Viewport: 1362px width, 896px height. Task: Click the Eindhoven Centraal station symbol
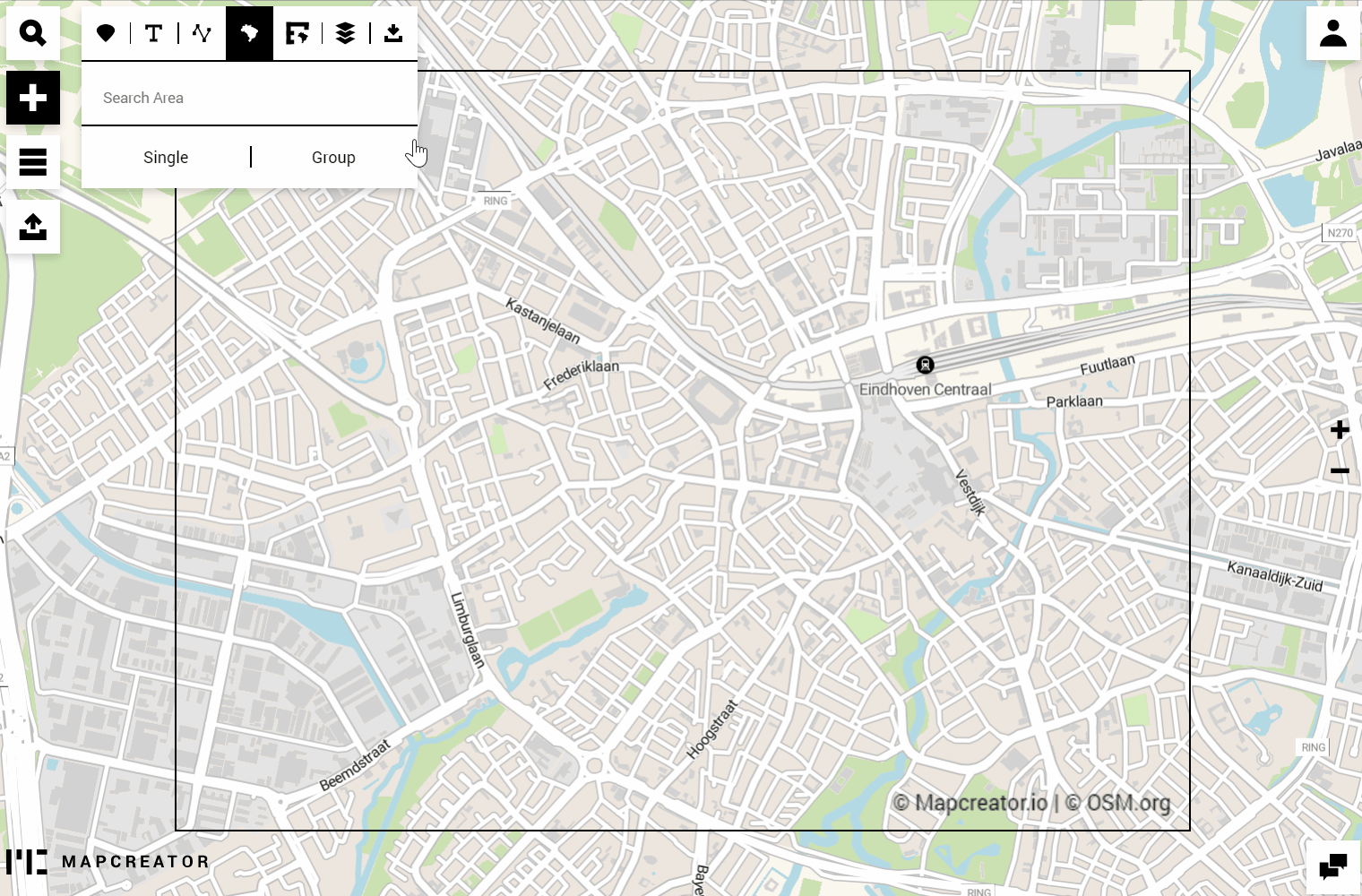pos(925,365)
